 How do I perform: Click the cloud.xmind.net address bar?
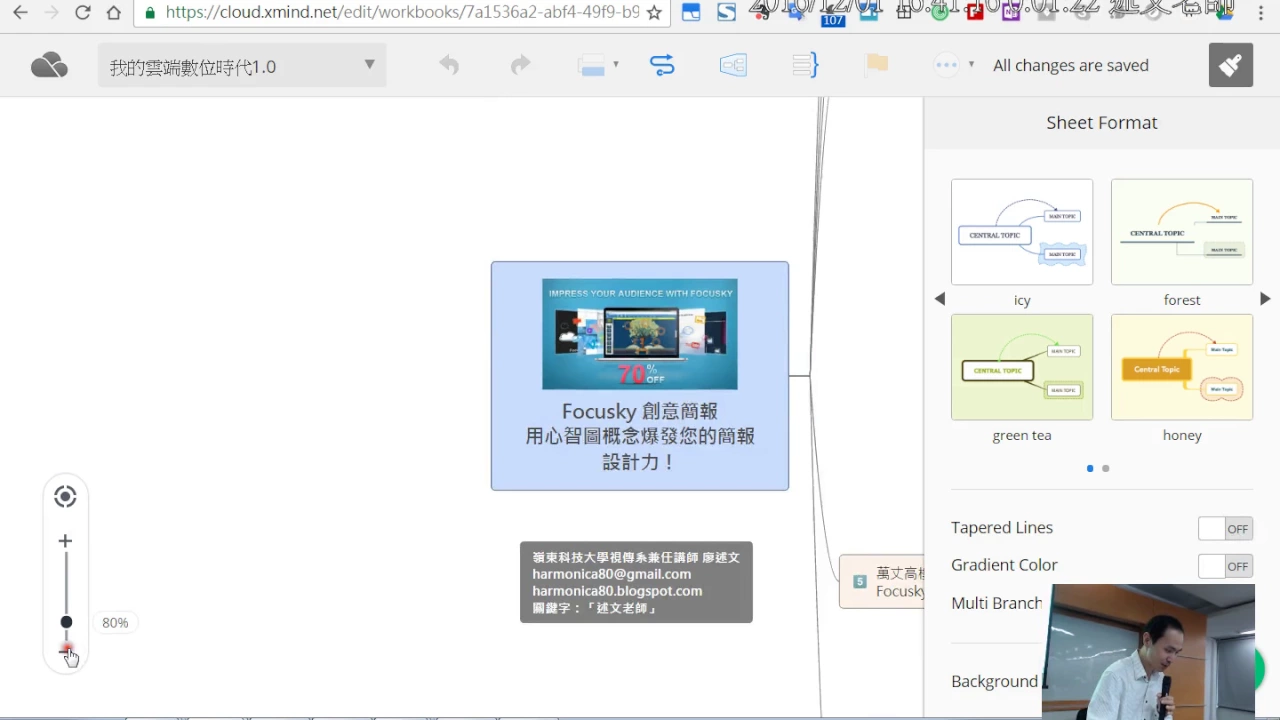pos(400,12)
